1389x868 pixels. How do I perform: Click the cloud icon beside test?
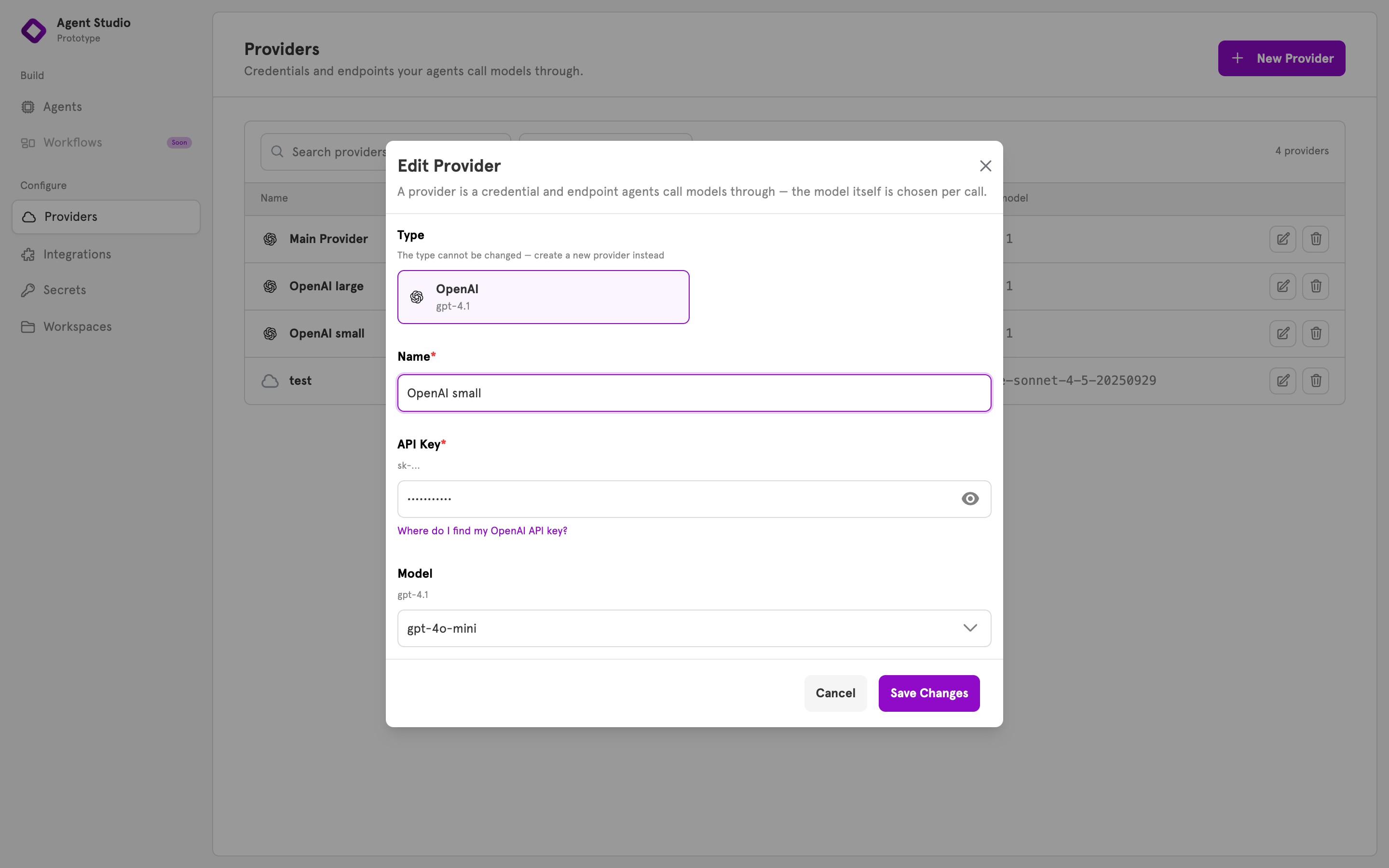pos(270,381)
